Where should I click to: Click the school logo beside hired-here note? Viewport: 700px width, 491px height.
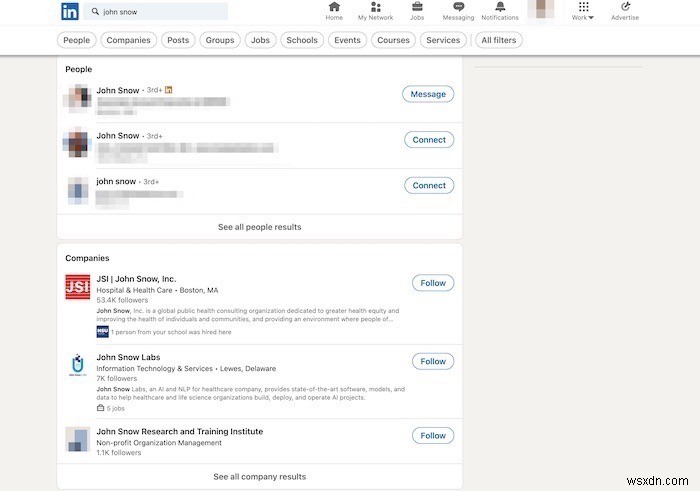(103, 332)
